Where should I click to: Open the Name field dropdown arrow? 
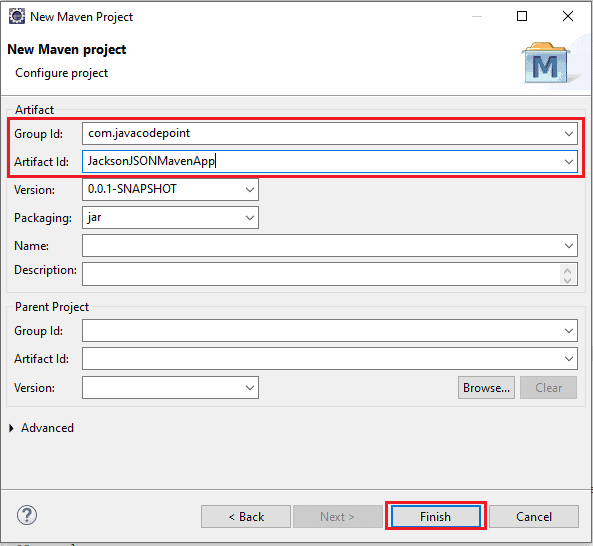point(568,246)
